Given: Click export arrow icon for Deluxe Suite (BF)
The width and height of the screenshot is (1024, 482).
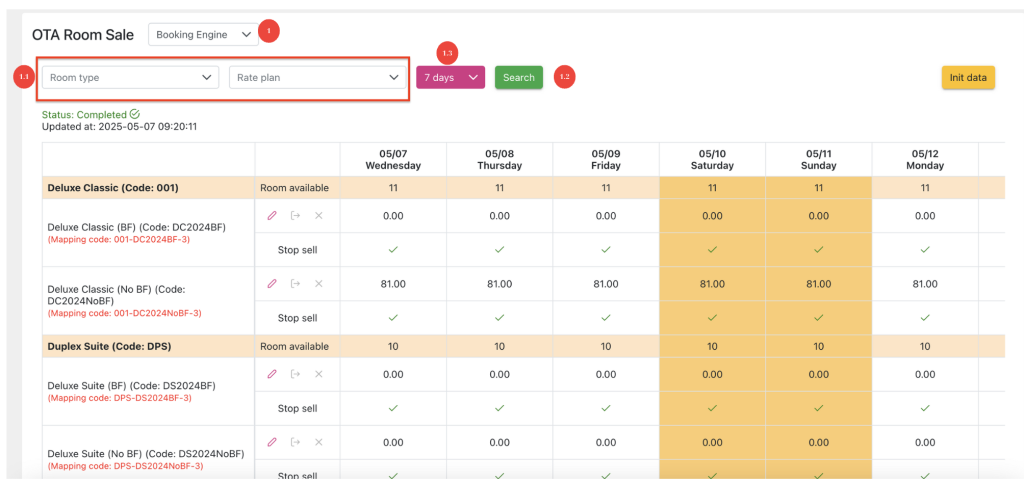Looking at the screenshot, I should [x=295, y=374].
